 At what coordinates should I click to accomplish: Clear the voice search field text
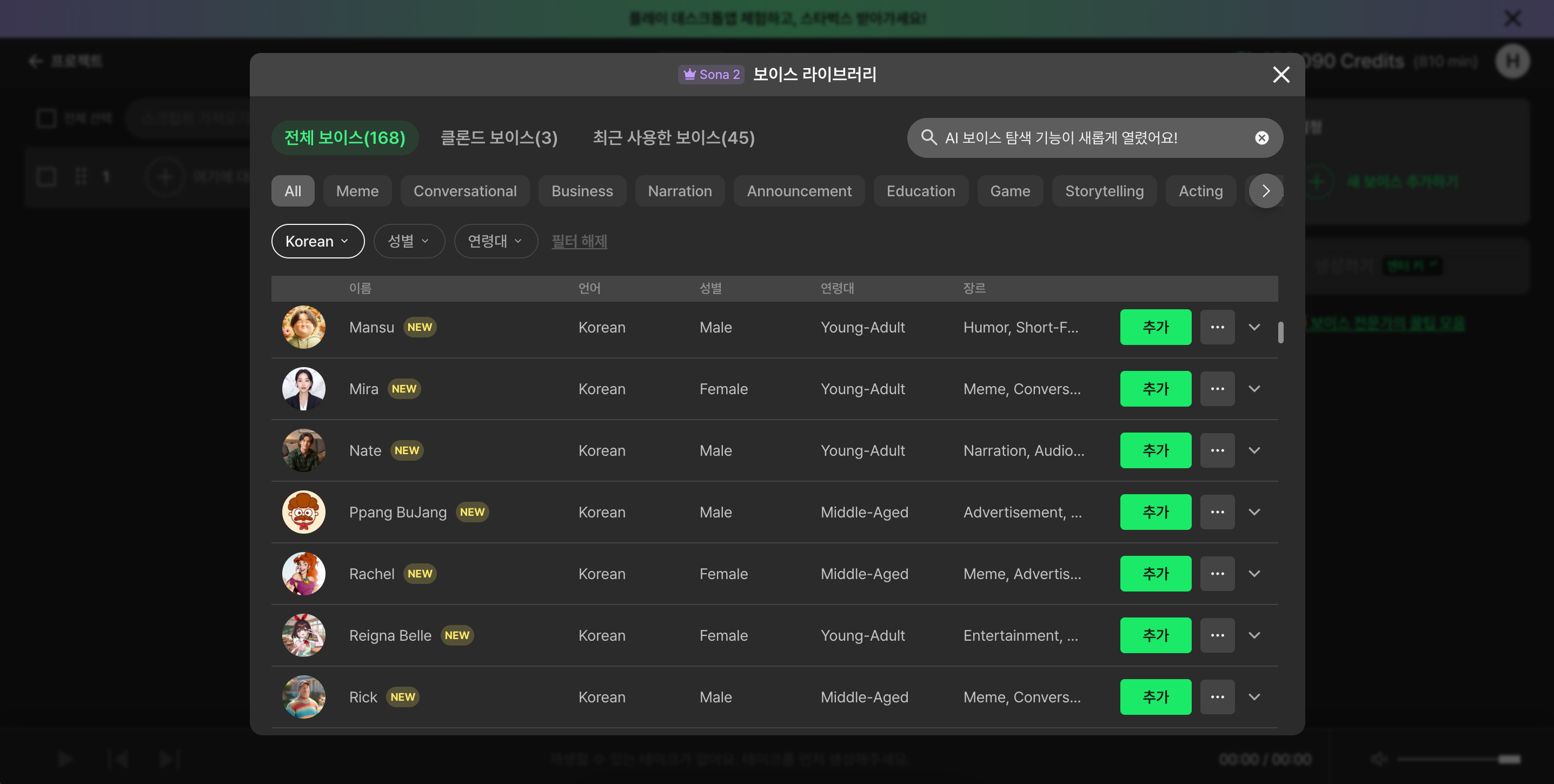coord(1261,138)
